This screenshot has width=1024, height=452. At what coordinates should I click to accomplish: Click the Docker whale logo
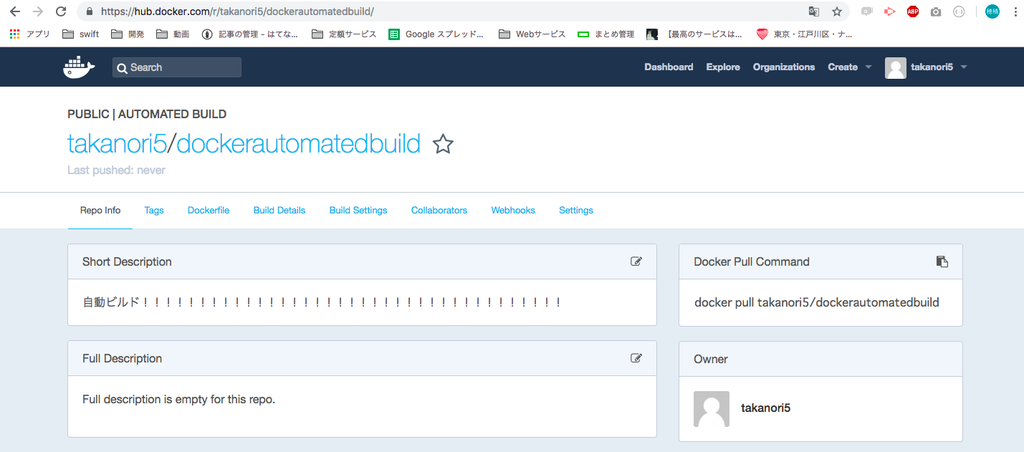pyautogui.click(x=78, y=67)
